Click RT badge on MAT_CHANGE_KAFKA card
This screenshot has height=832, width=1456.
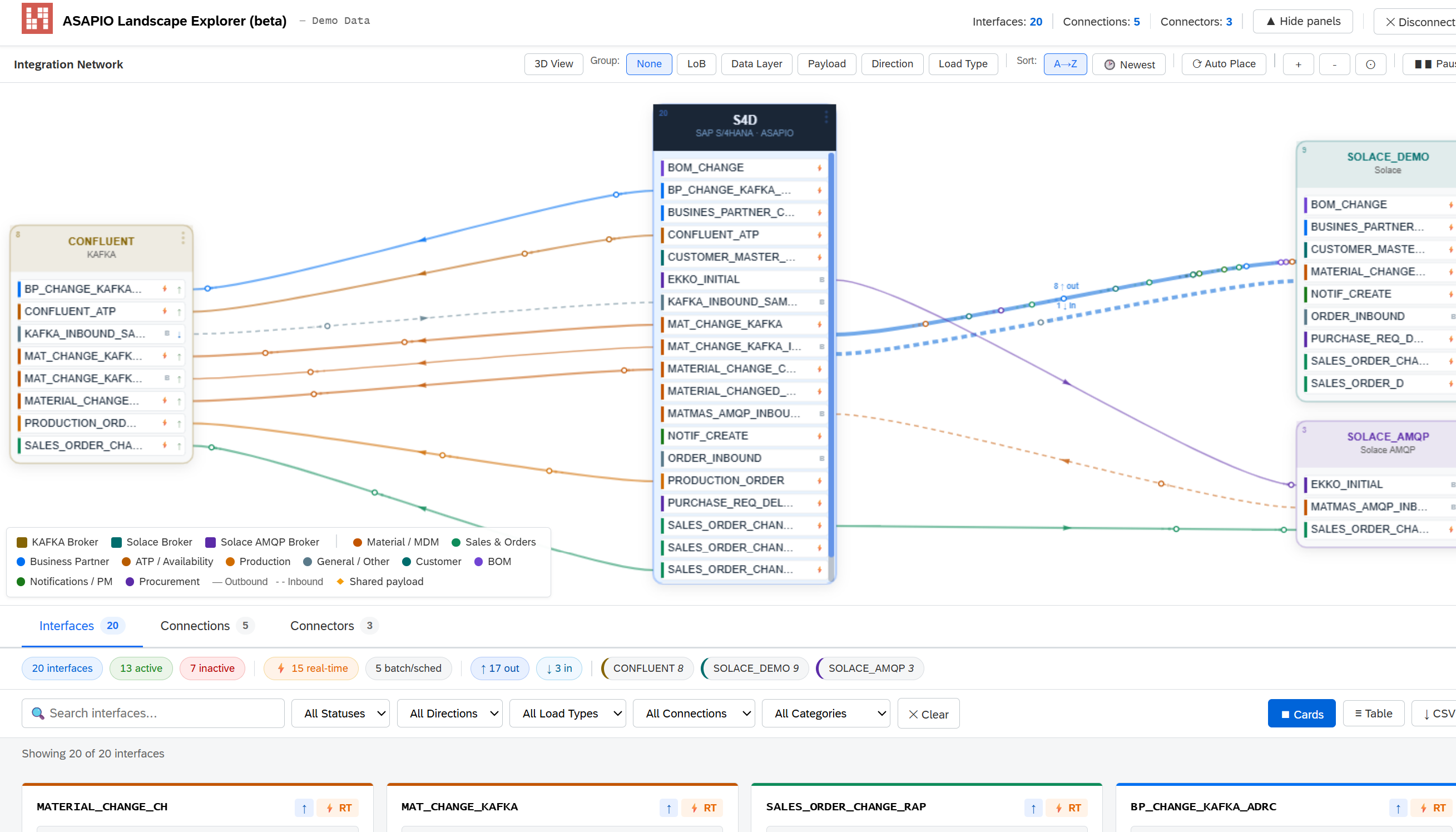click(x=703, y=808)
